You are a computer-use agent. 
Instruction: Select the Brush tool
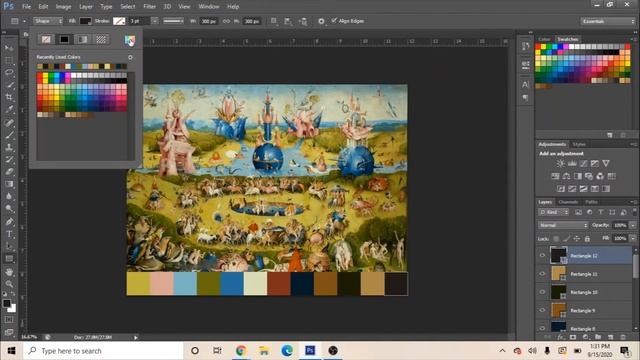pyautogui.click(x=9, y=135)
